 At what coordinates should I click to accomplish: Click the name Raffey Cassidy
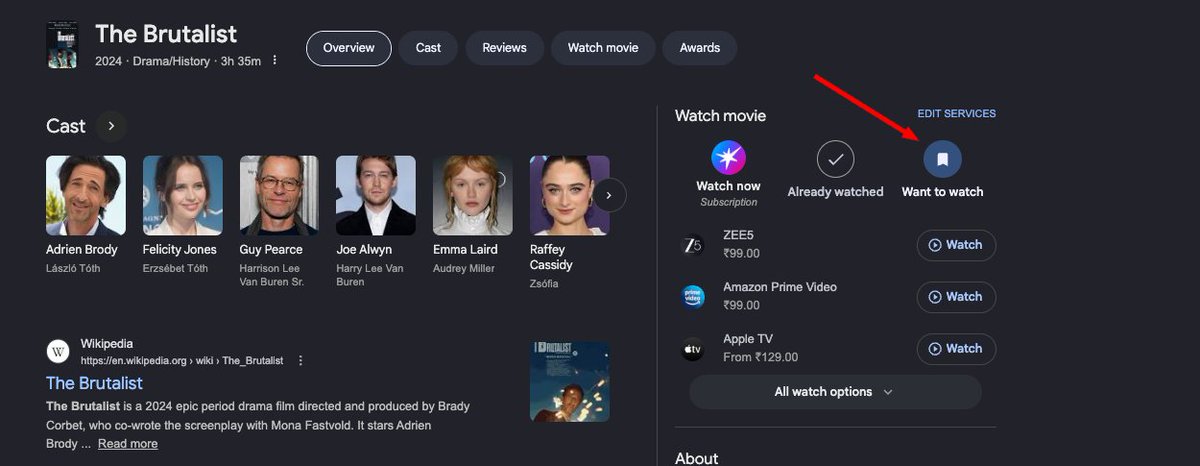coord(551,257)
